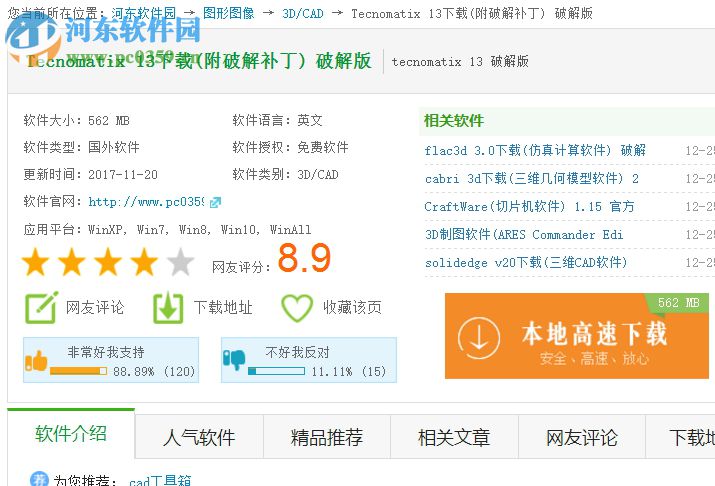Click the 网友评论 edit pencil icon
The height and width of the screenshot is (486, 715).
(41, 307)
